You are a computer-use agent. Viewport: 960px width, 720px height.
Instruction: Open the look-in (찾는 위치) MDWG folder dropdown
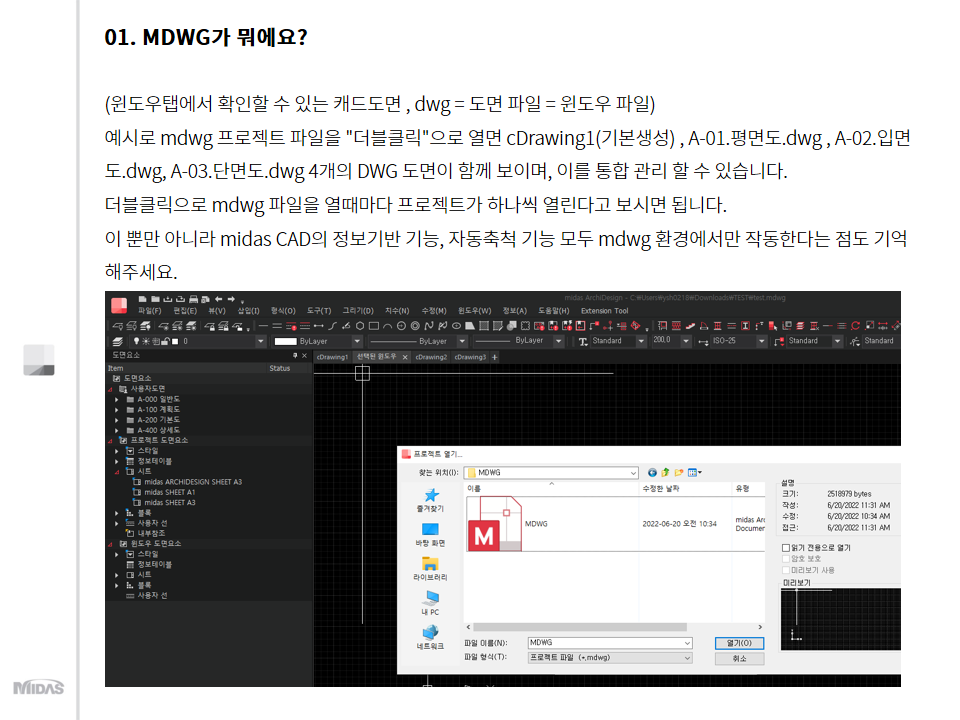click(x=633, y=473)
